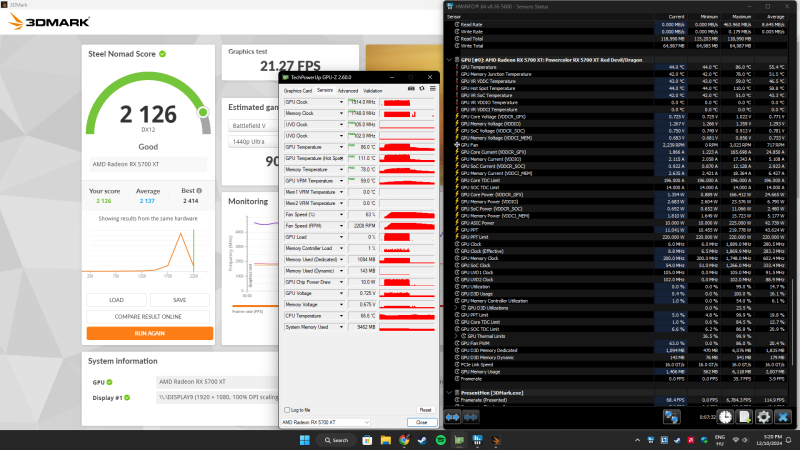This screenshot has height=450, width=800.
Task: Open File Explorer from taskbar
Action: (x=386, y=440)
